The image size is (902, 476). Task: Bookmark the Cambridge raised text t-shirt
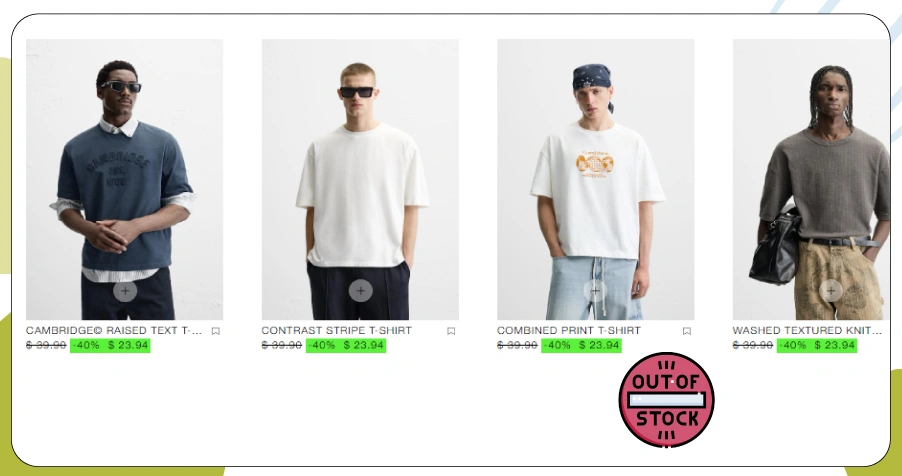coord(216,331)
